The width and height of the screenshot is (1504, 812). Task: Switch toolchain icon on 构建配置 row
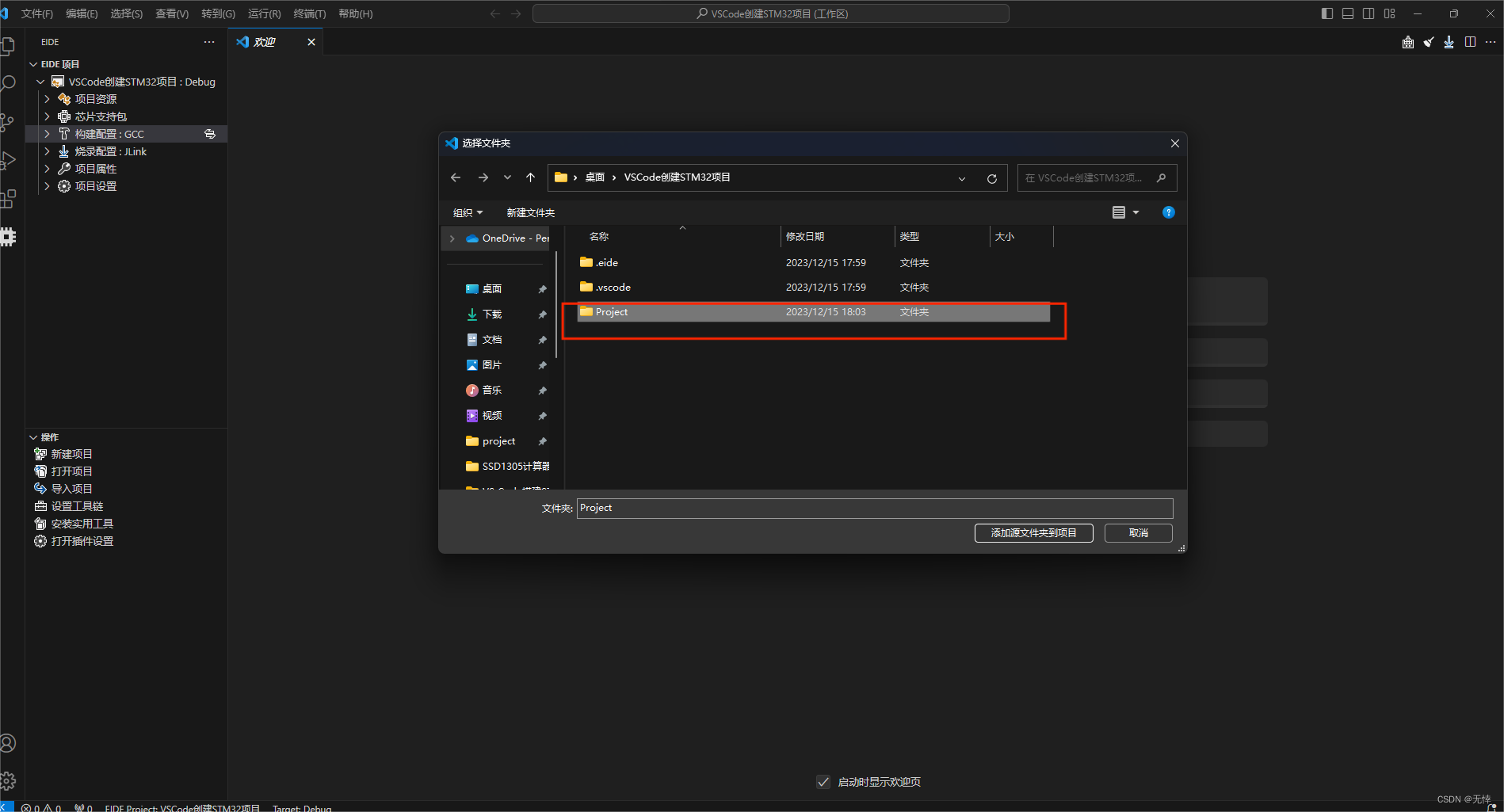(210, 134)
